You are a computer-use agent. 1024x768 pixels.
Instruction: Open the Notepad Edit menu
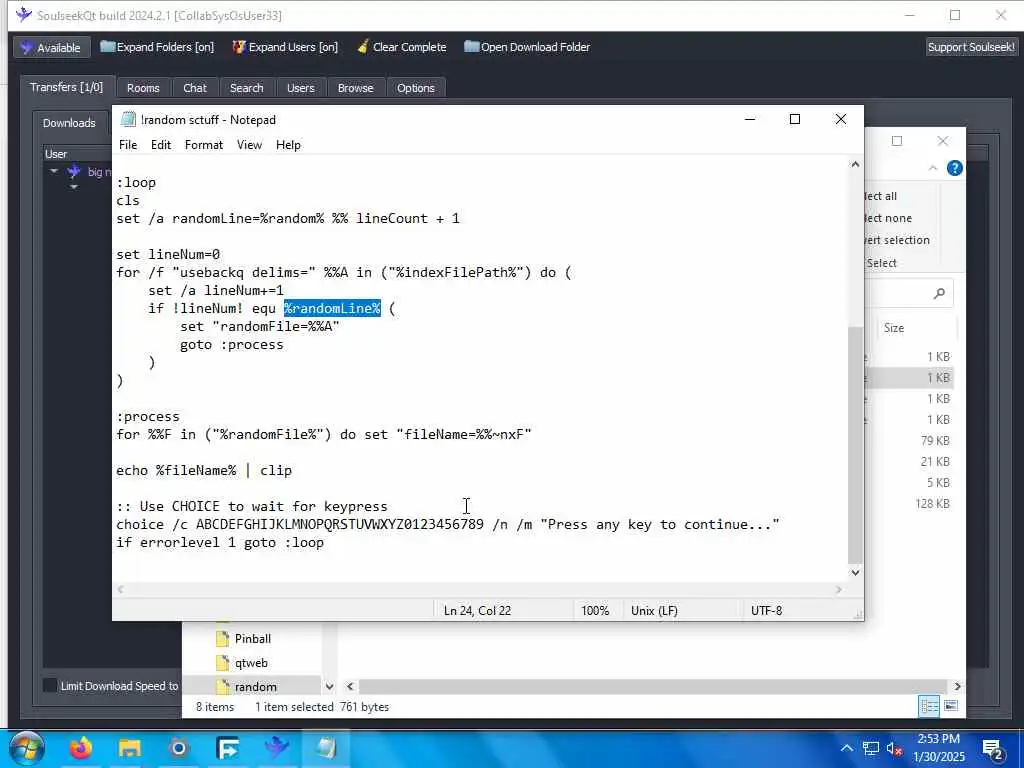point(161,144)
